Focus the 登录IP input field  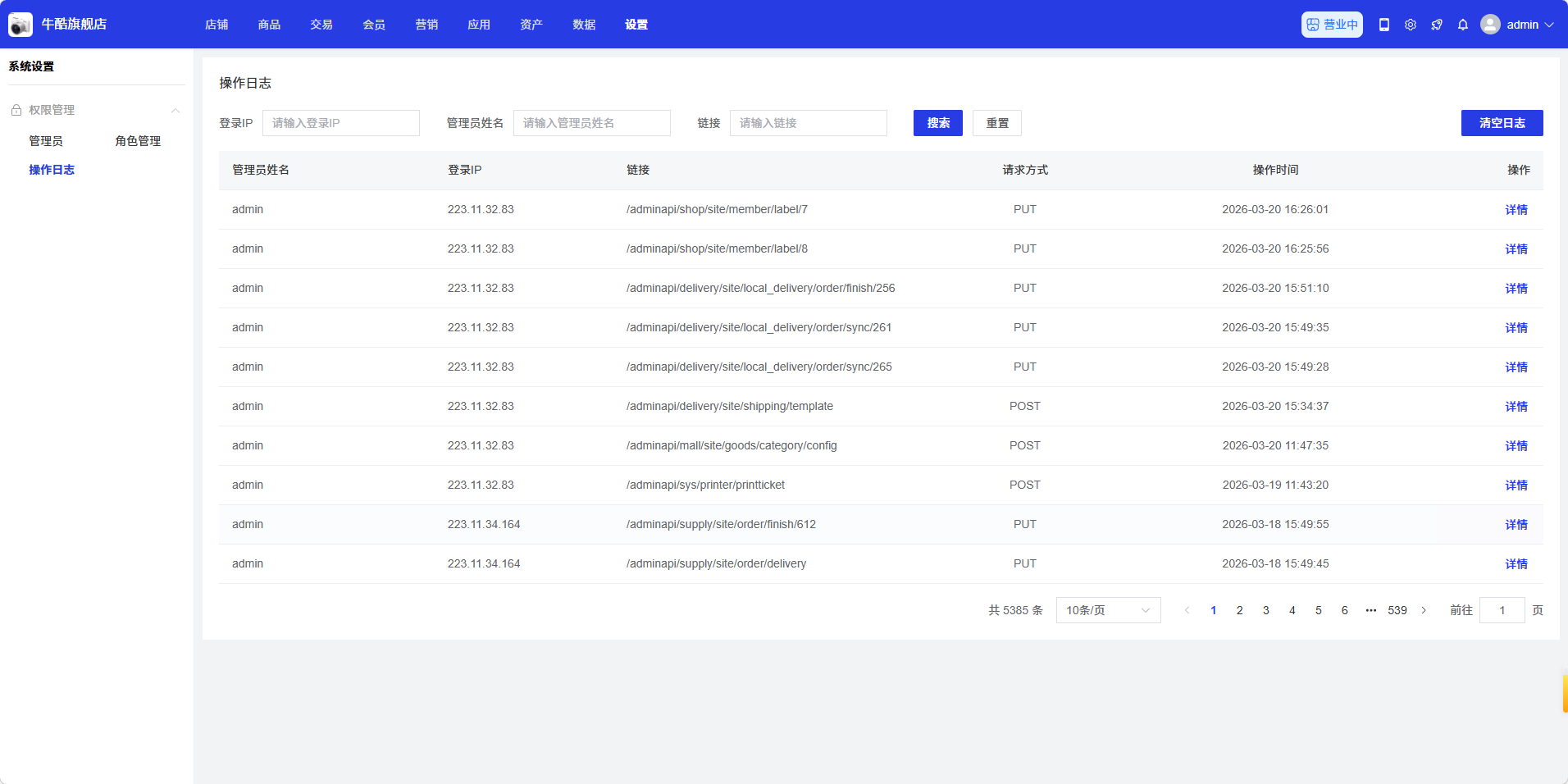coord(340,123)
